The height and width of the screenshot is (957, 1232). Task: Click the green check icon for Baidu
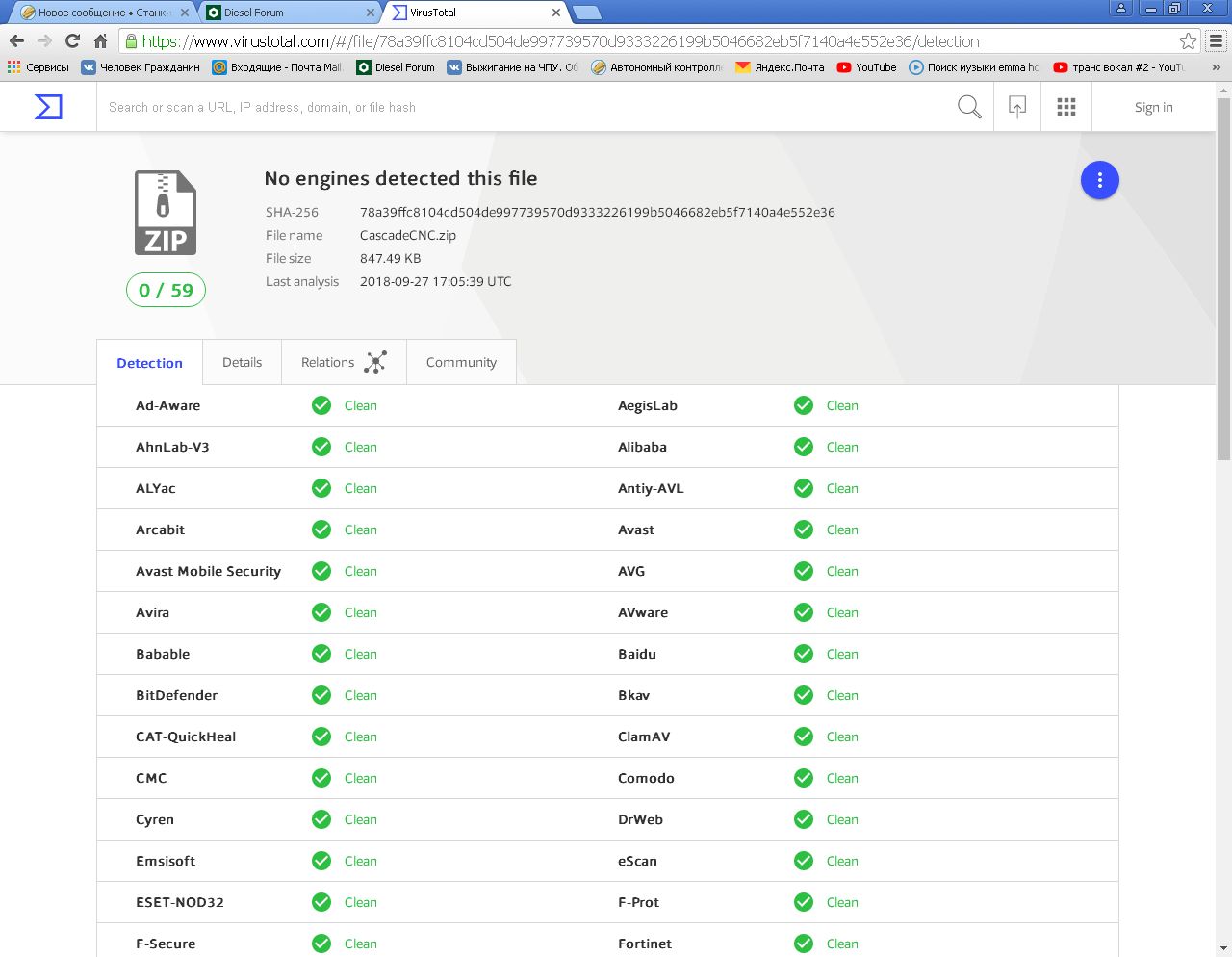tap(804, 654)
